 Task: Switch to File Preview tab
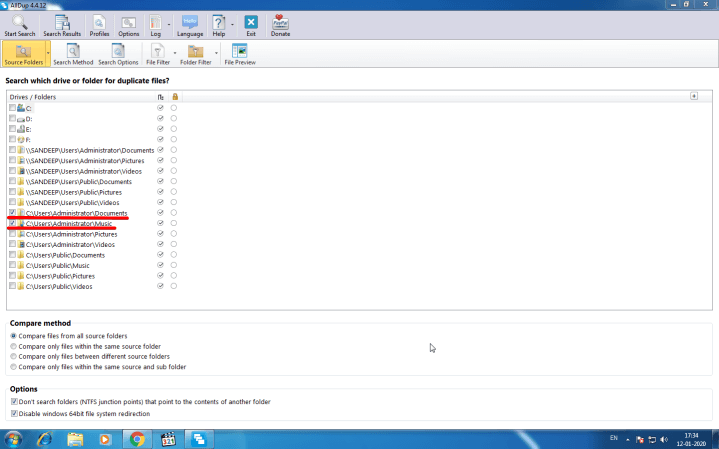click(x=240, y=54)
